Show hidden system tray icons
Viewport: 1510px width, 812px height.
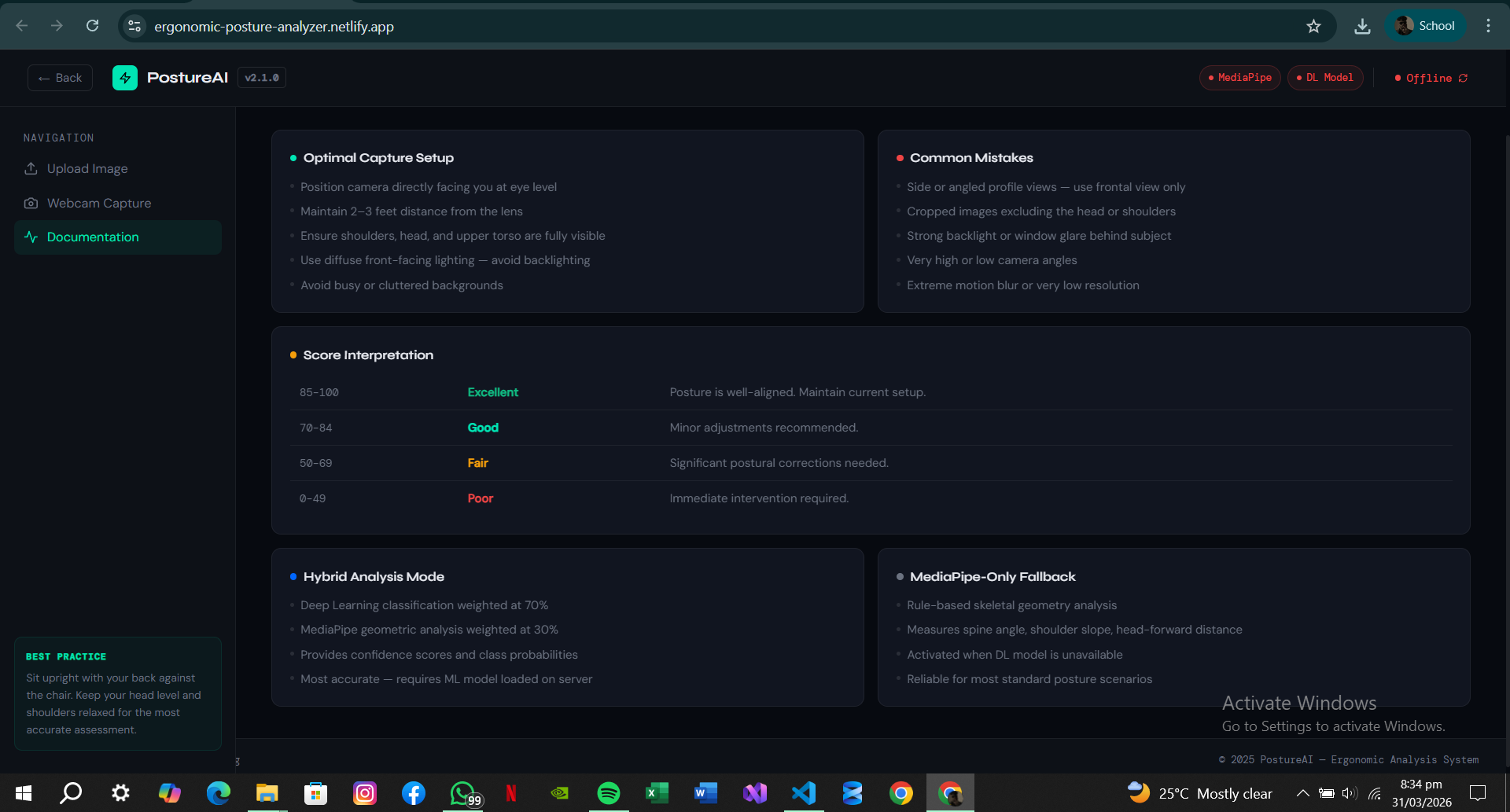tap(1302, 793)
